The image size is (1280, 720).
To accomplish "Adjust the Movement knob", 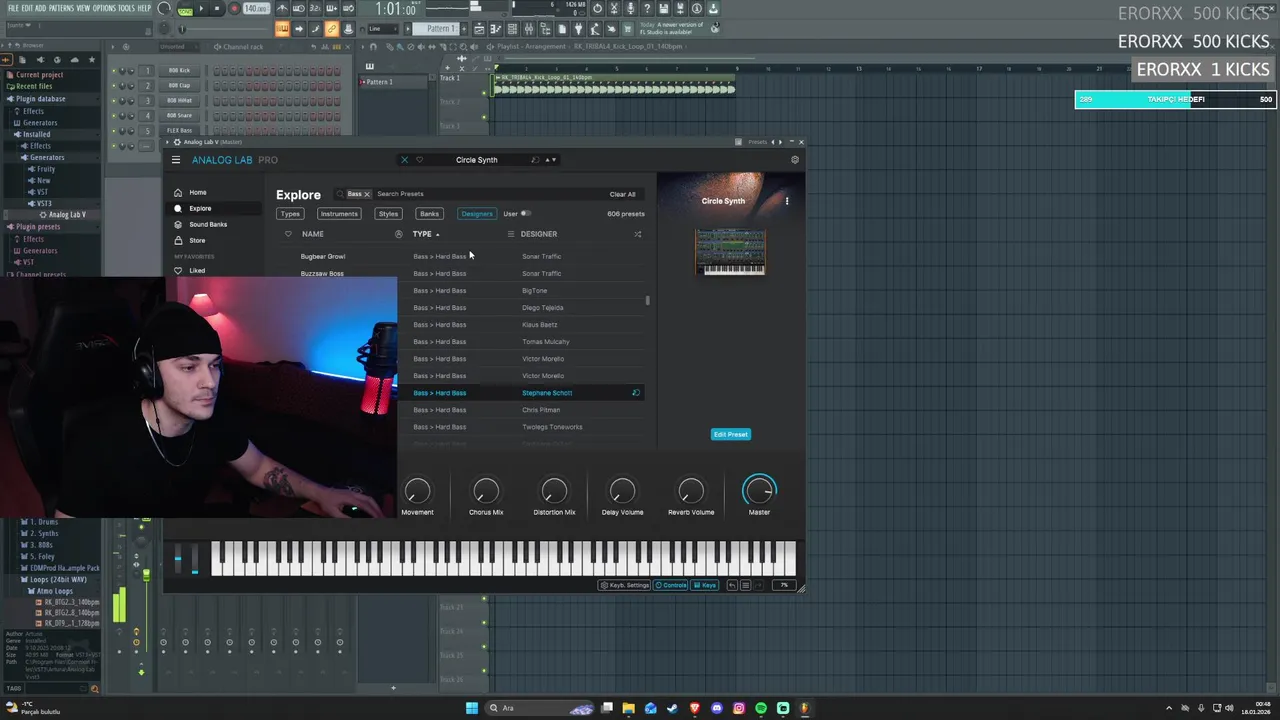I will pos(417,490).
